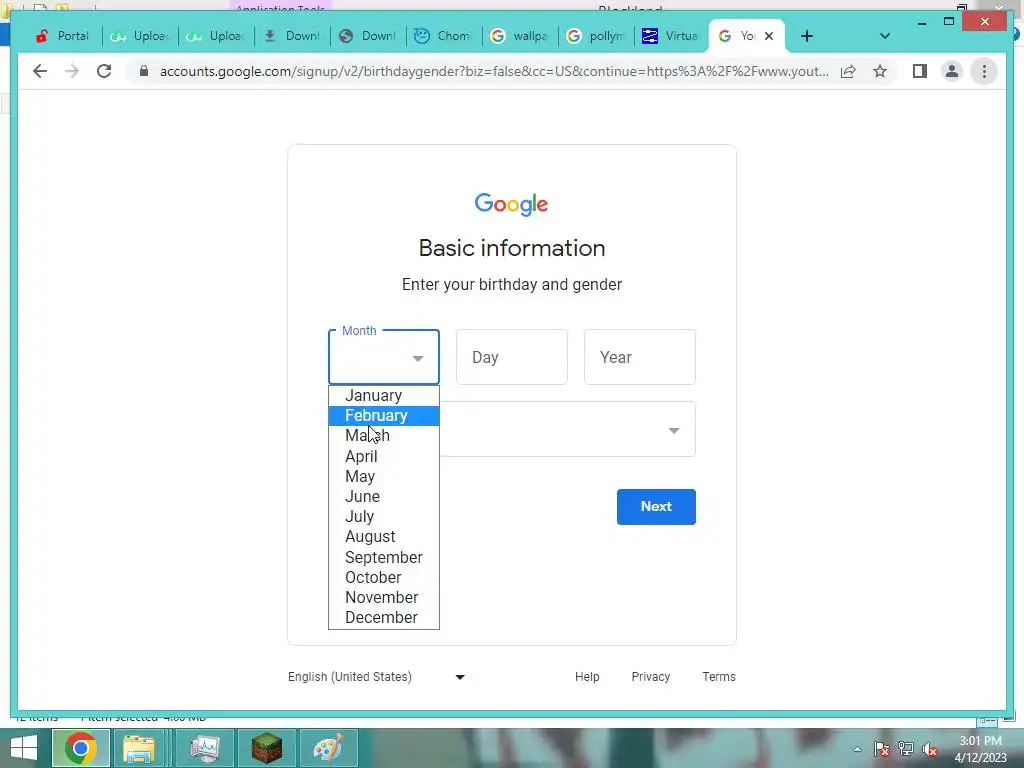Viewport: 1024px width, 768px height.
Task: Switch to the Portal tab
Action: 63,36
